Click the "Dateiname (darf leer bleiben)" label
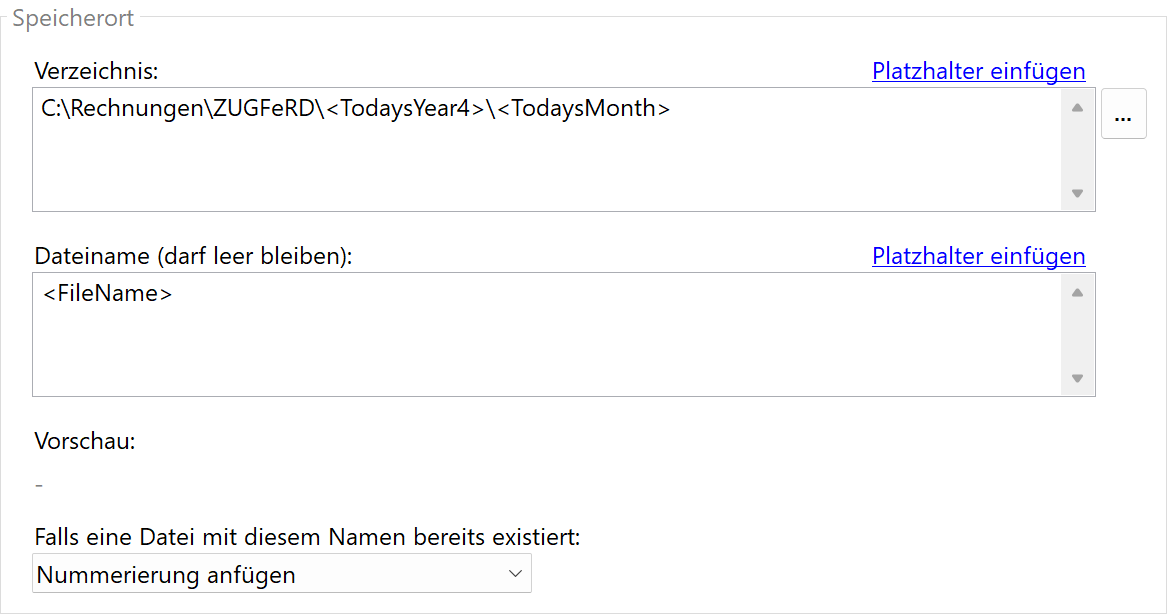 (x=194, y=256)
